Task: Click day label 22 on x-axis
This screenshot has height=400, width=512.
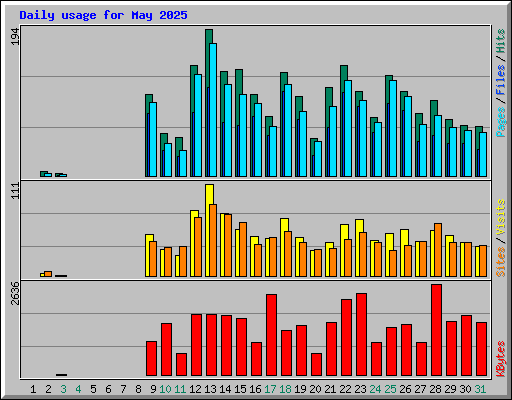Action: click(345, 389)
